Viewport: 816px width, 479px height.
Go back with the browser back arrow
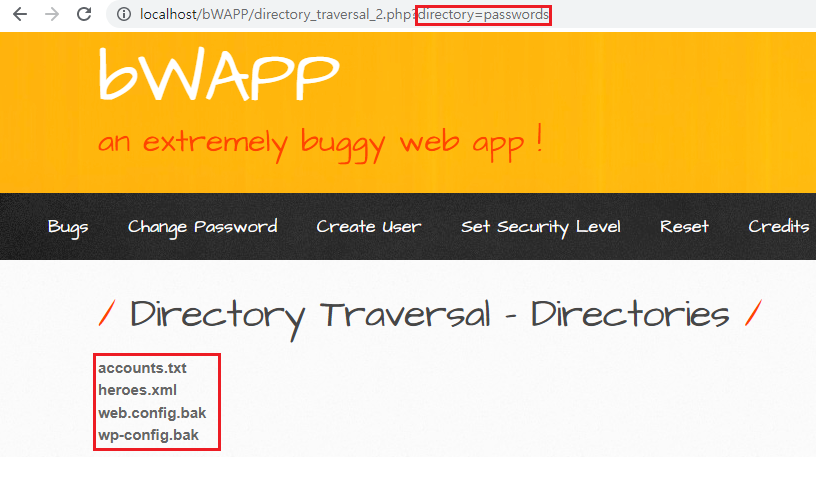point(20,14)
